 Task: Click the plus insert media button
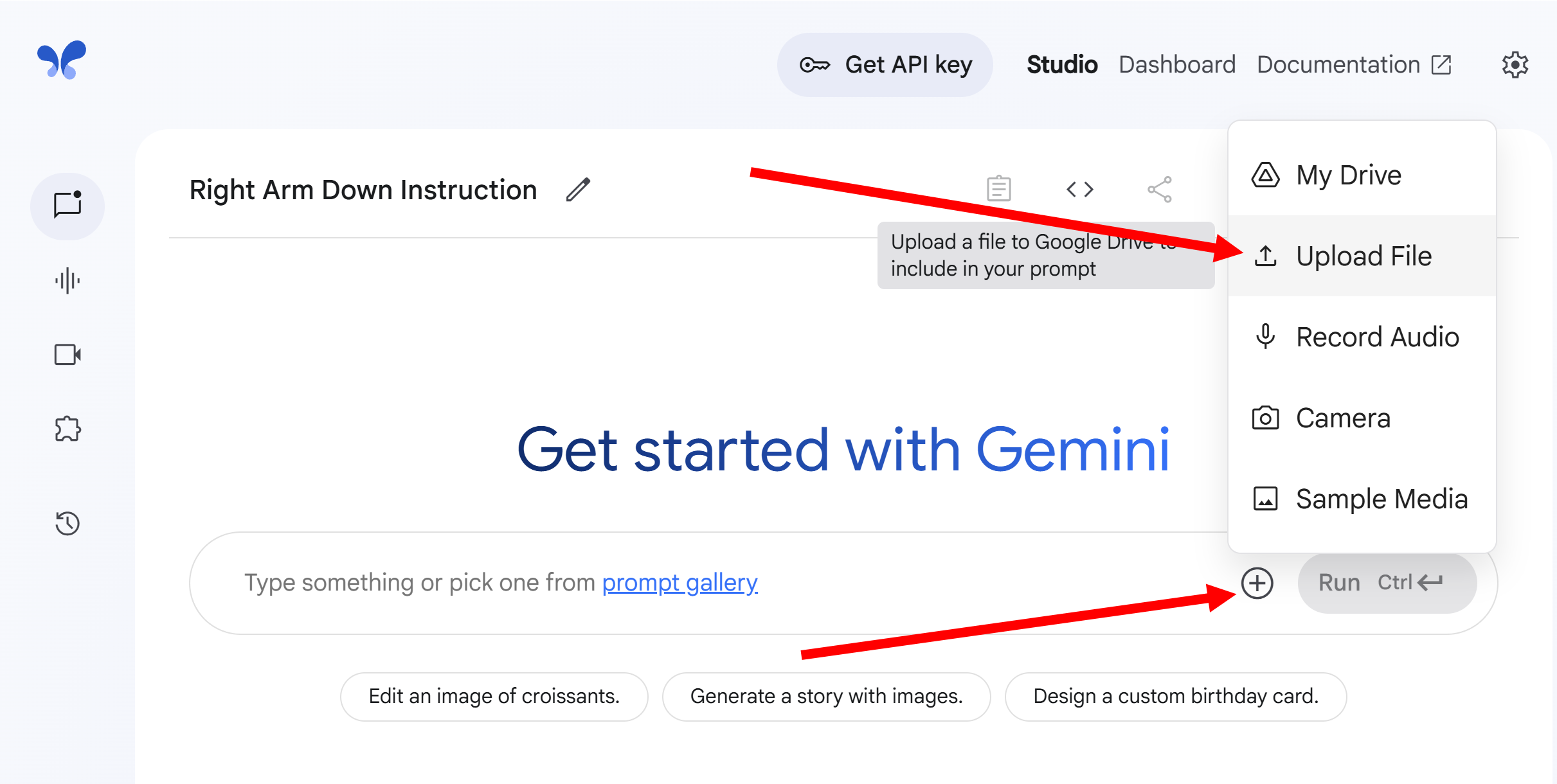pyautogui.click(x=1257, y=583)
